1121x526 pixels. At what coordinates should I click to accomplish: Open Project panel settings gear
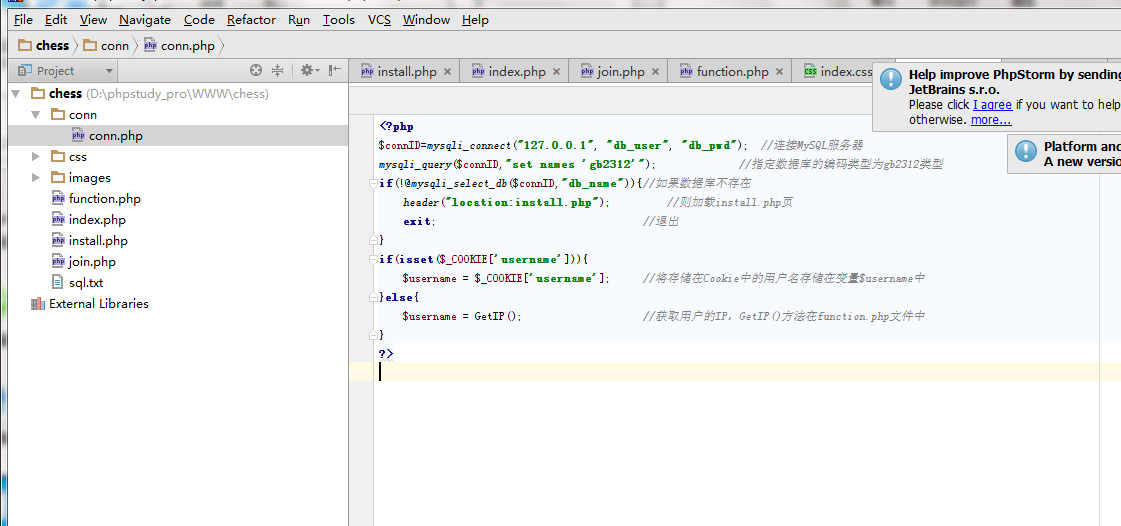tap(309, 70)
